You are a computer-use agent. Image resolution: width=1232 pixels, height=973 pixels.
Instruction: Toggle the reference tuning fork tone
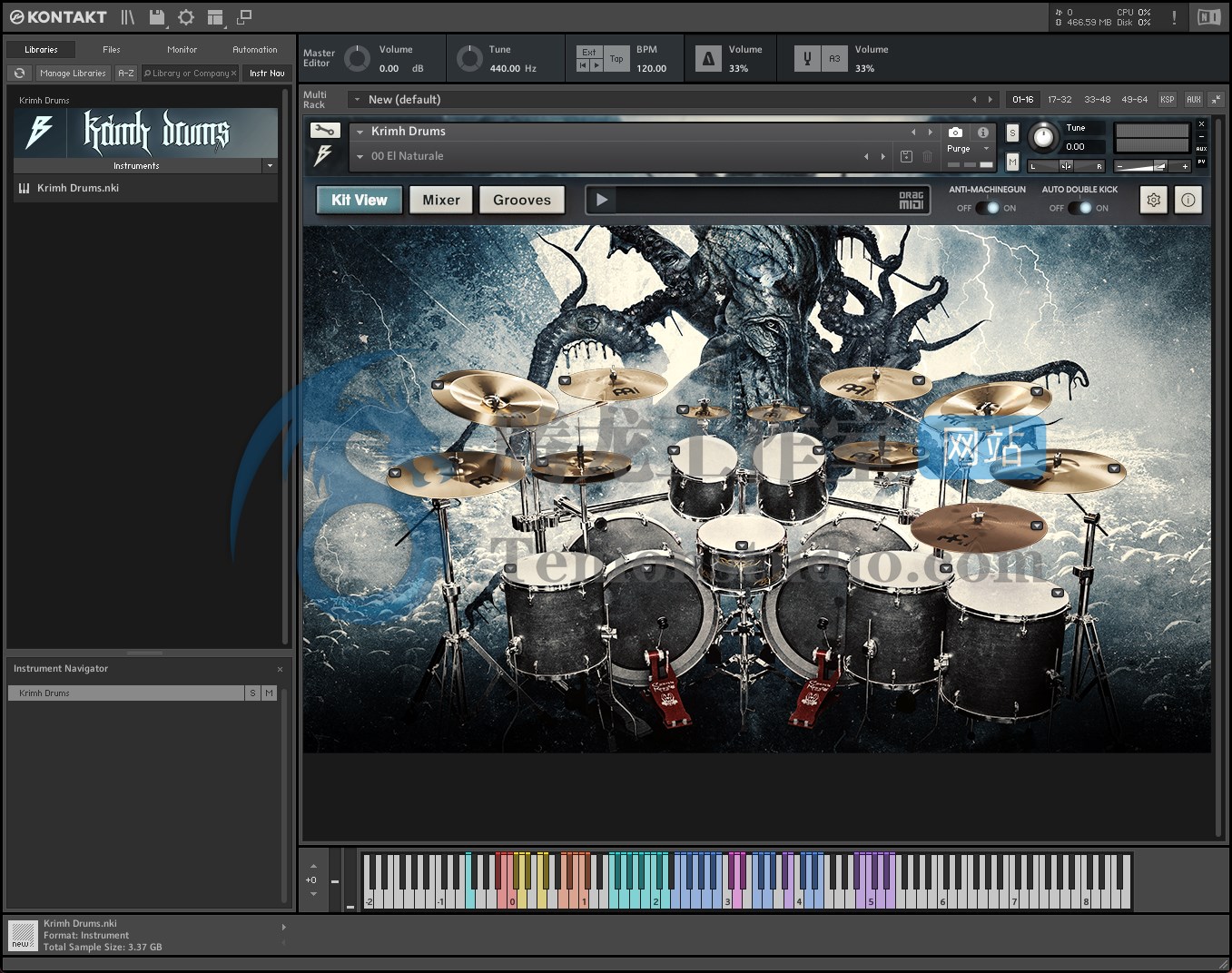[x=807, y=59]
